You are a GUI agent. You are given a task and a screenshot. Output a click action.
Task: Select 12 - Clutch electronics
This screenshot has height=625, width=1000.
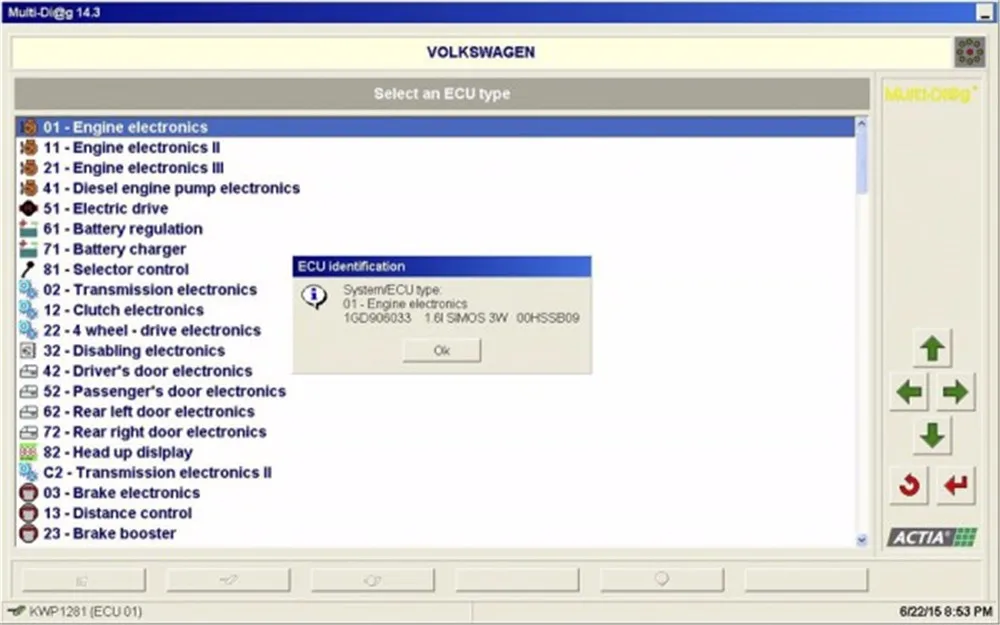pyautogui.click(x=436, y=310)
